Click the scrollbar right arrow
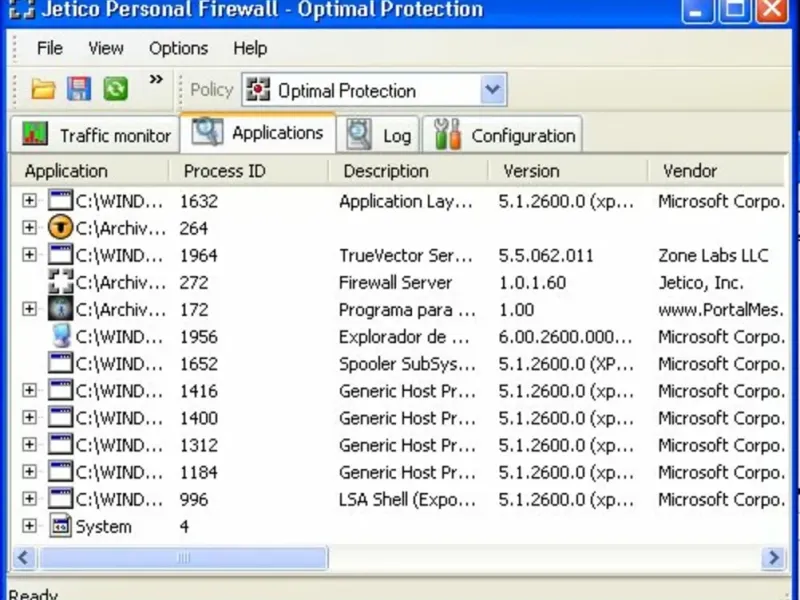The image size is (800, 600). click(773, 557)
